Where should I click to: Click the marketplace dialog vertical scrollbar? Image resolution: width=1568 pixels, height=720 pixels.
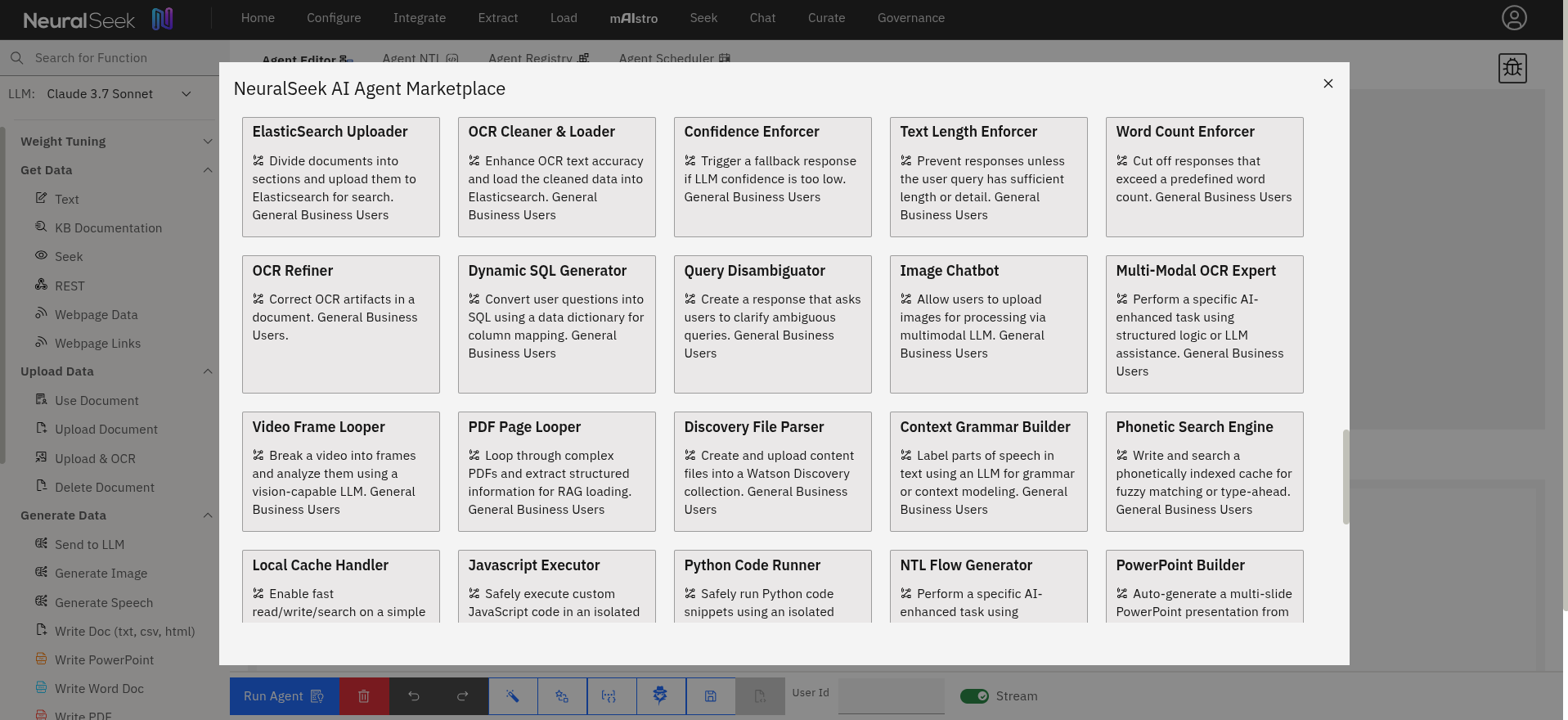click(1346, 477)
